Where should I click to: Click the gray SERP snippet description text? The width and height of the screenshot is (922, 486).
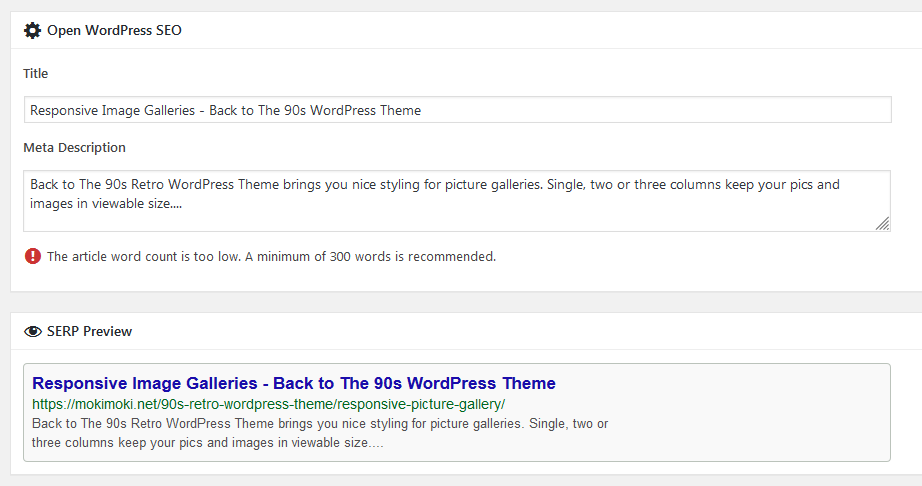pyautogui.click(x=320, y=433)
